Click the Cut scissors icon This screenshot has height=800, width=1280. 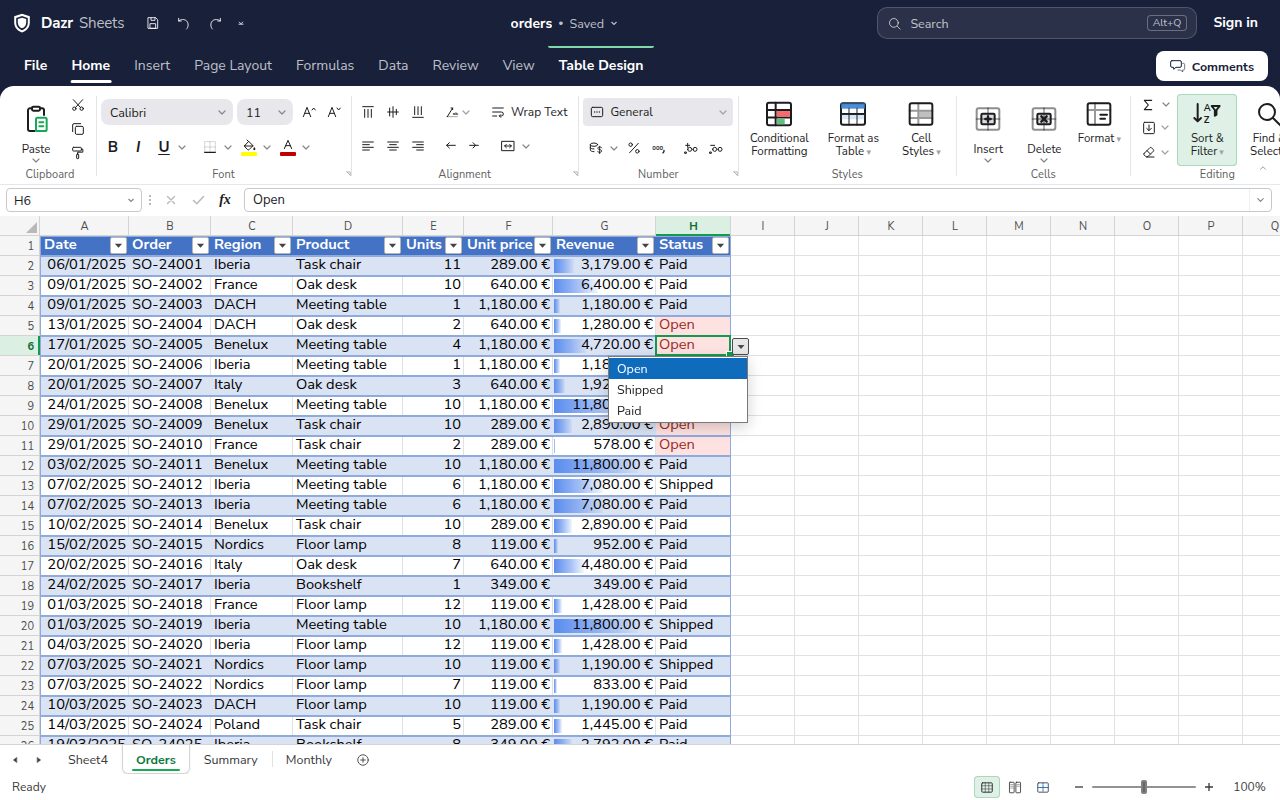click(78, 105)
